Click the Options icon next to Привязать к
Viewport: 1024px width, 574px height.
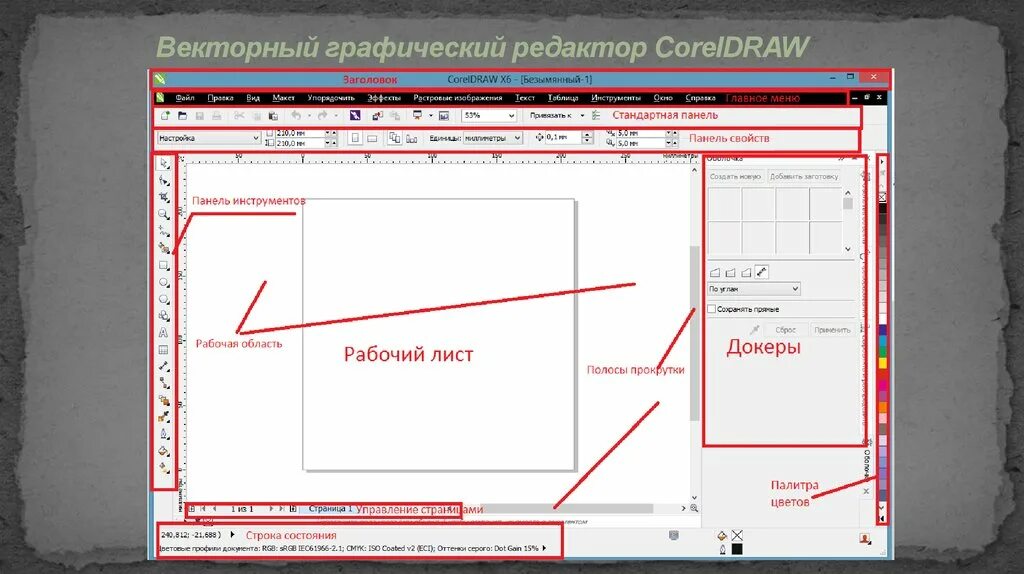[596, 116]
